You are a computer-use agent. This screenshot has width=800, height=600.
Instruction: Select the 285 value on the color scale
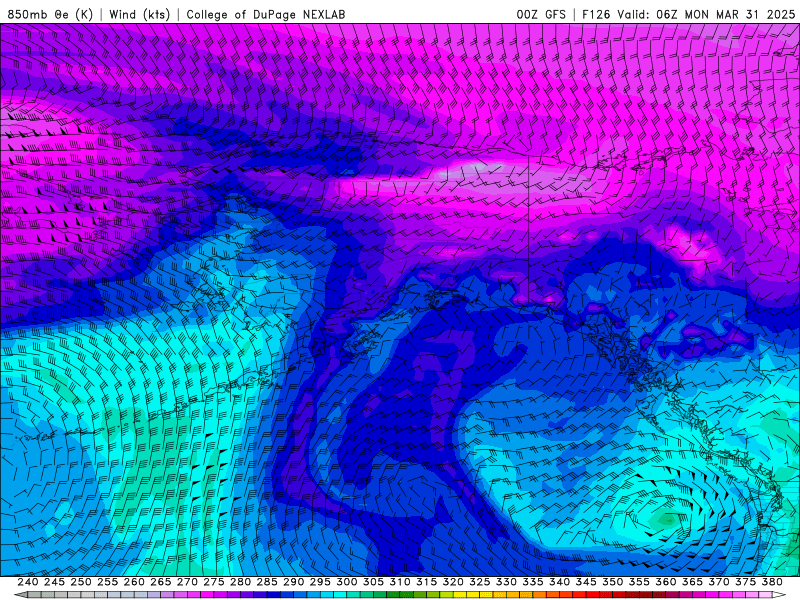tap(267, 582)
